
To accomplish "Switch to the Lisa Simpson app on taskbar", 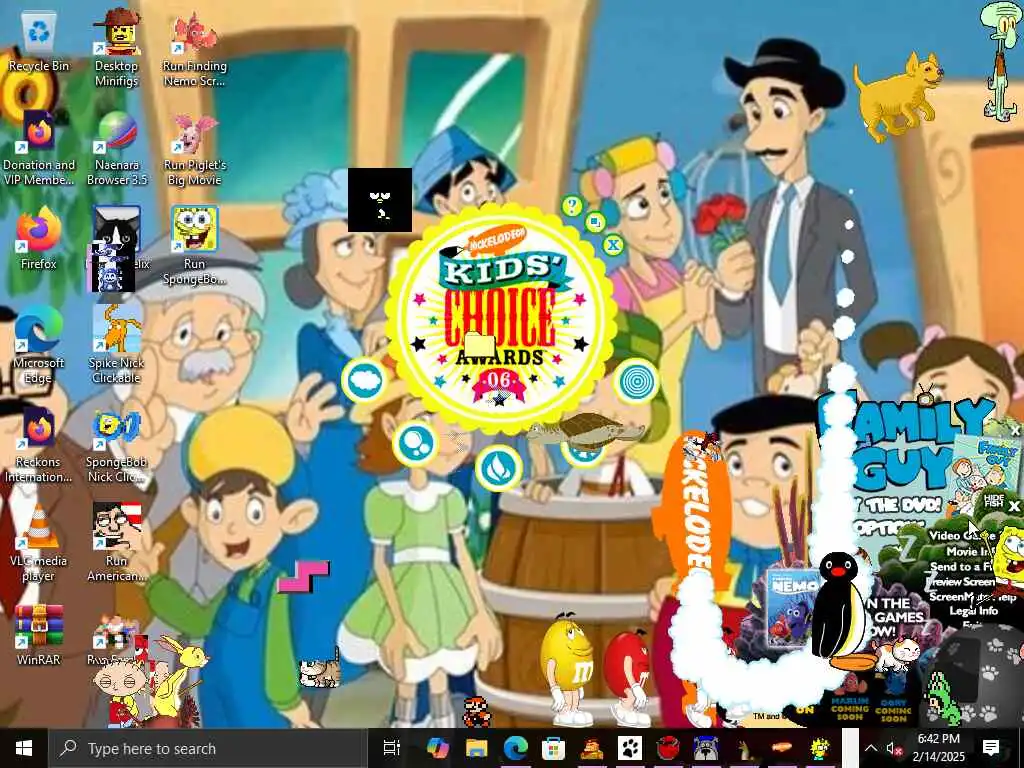I will click(x=820, y=748).
